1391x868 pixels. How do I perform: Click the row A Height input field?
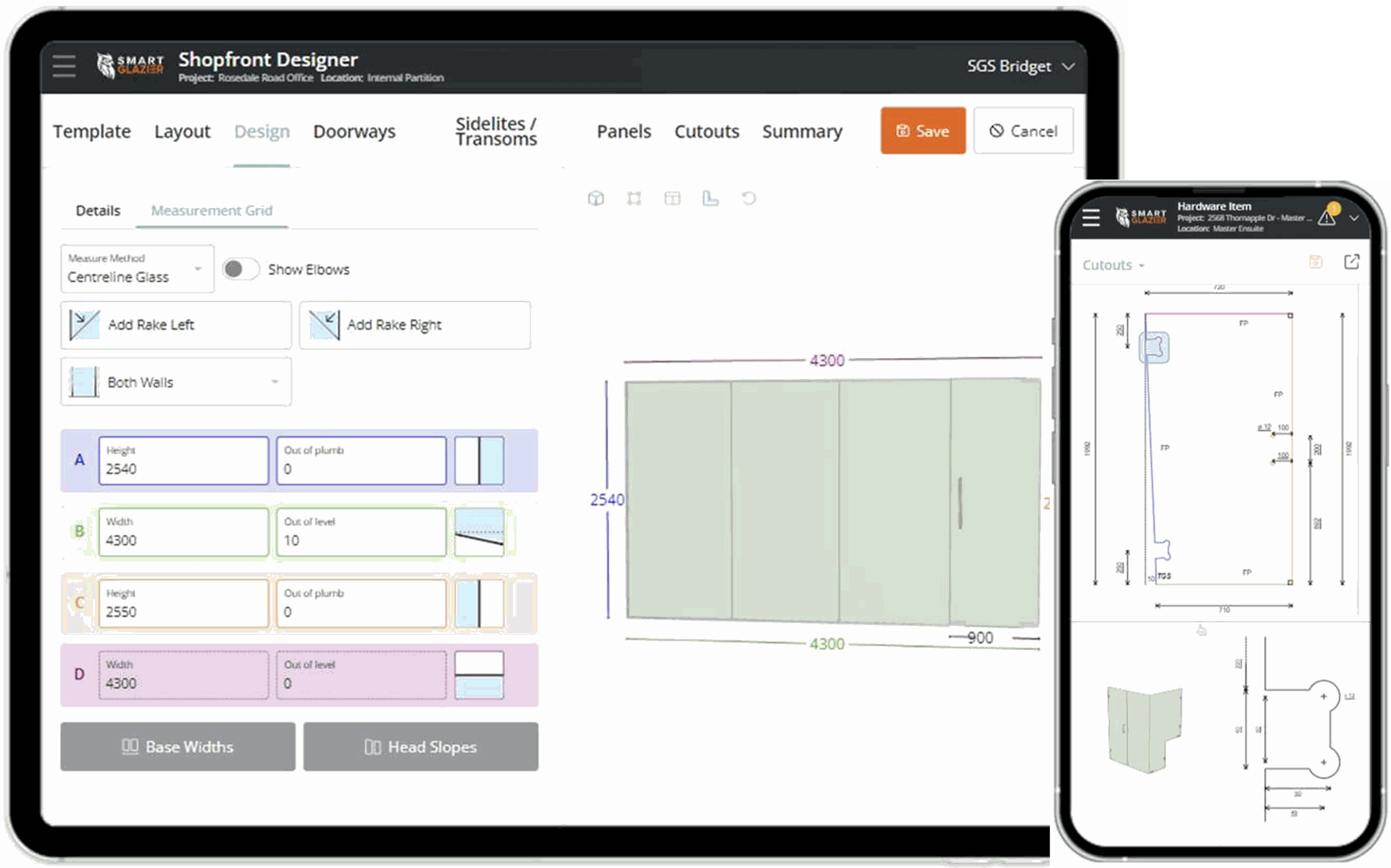tap(183, 461)
